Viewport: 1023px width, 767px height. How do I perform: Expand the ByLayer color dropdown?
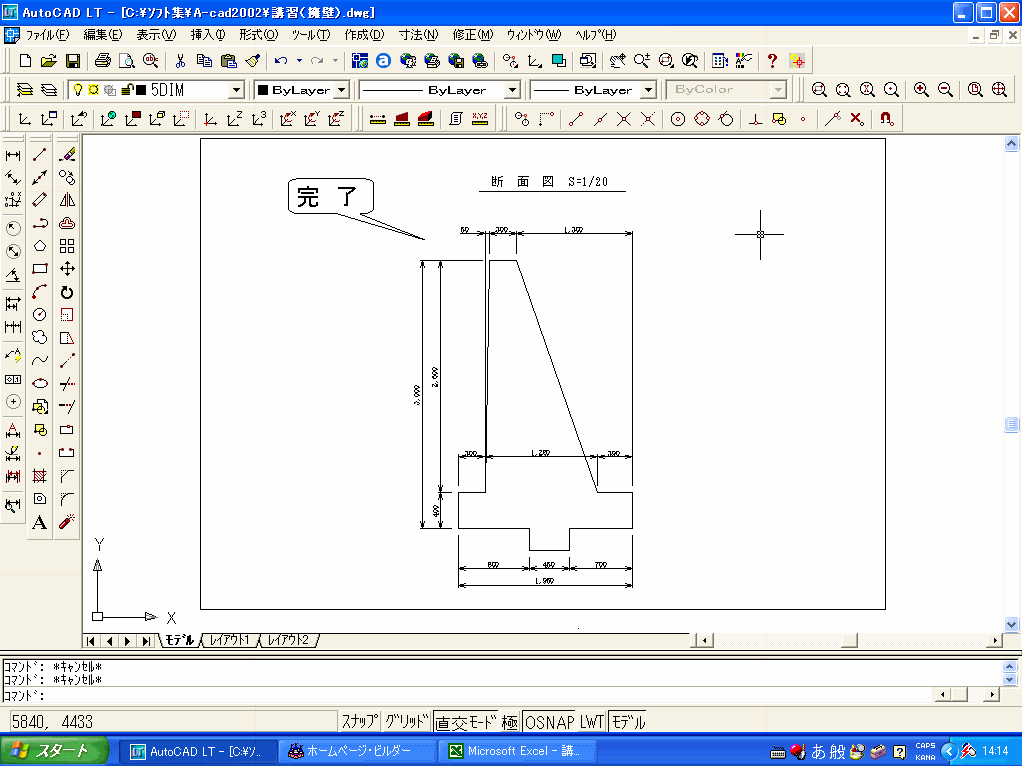click(342, 89)
